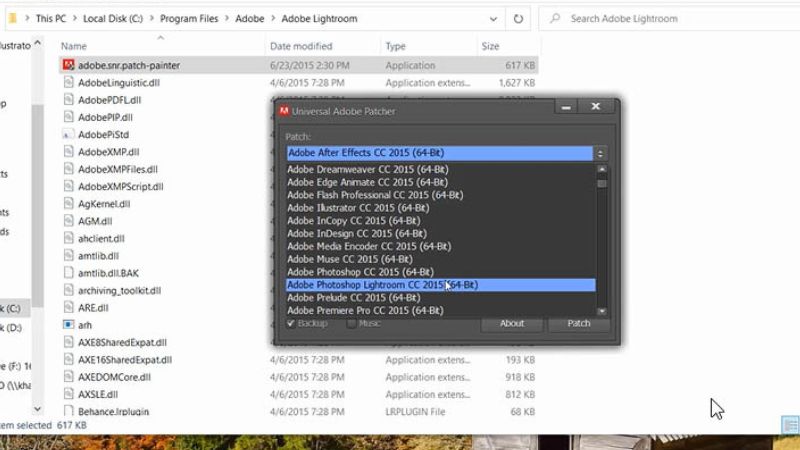Choose Adobe Dreamweaver CC 2015 (64-Bit)
The image size is (800, 450).
[440, 169]
